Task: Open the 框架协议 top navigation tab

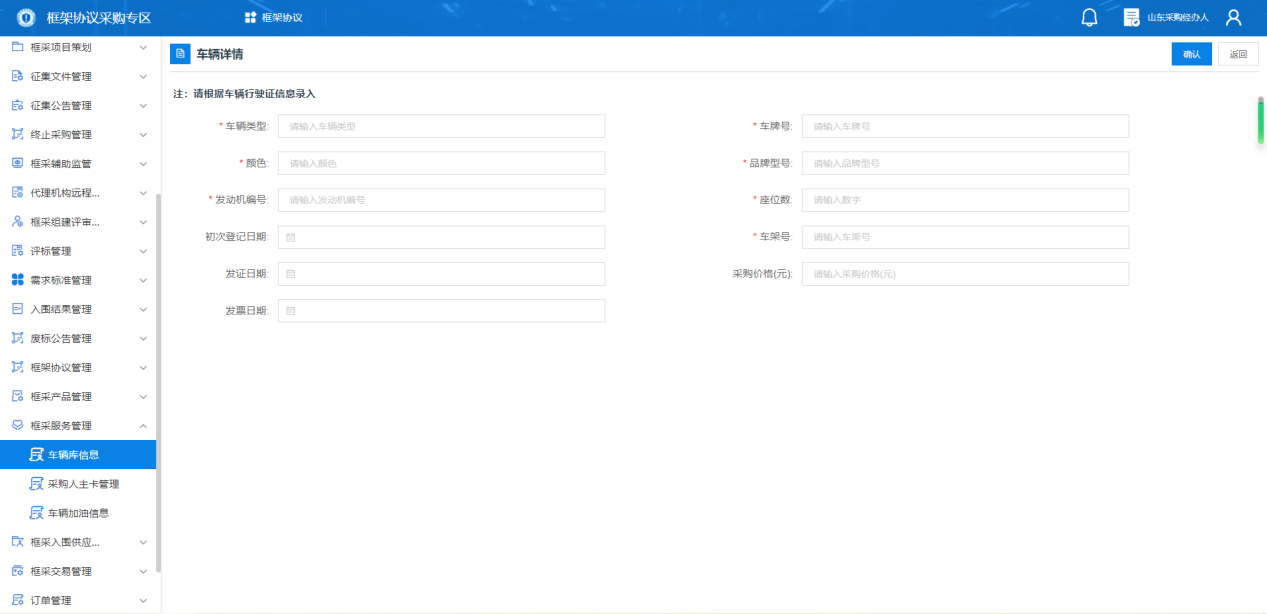Action: [273, 18]
